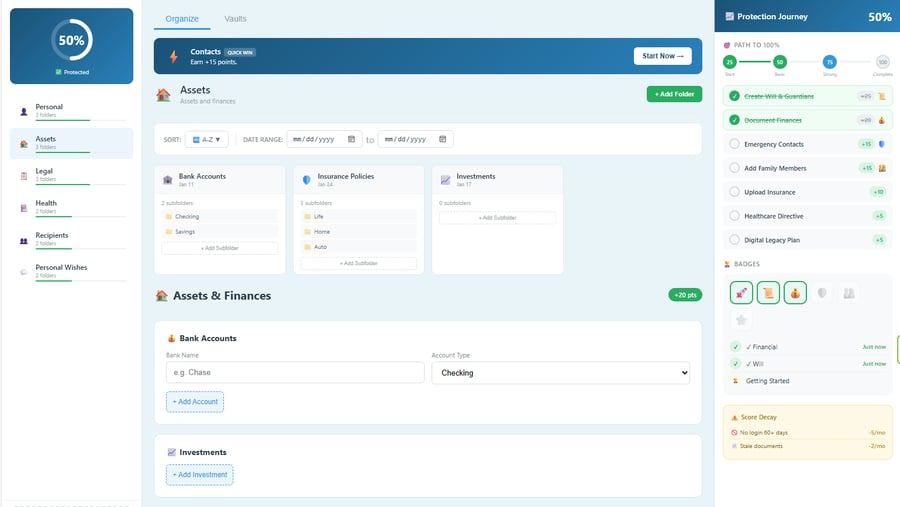The image size is (900, 507).
Task: Open the A-Z sort dropdown
Action: (208, 139)
